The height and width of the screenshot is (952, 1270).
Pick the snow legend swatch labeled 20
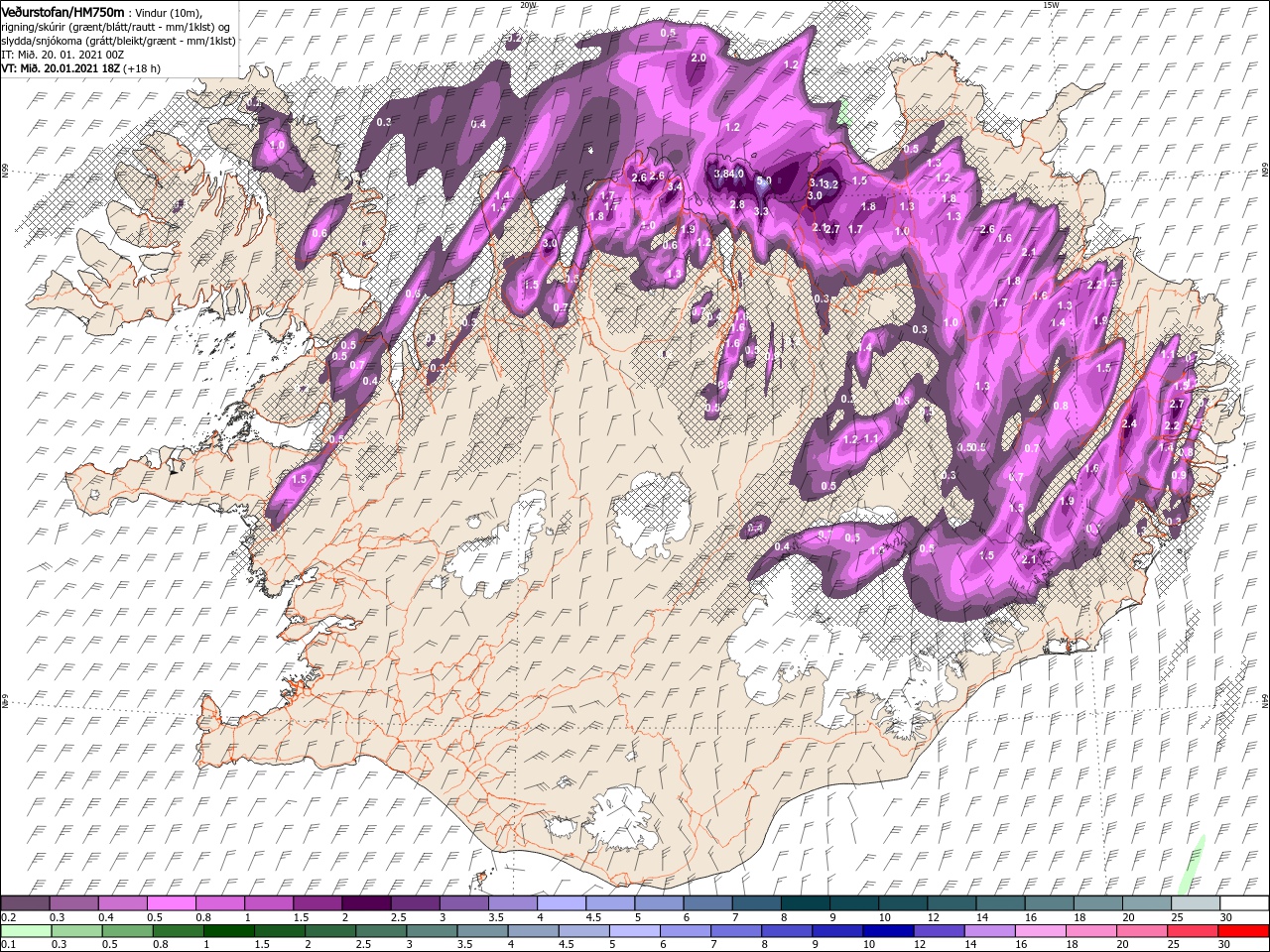1148,902
